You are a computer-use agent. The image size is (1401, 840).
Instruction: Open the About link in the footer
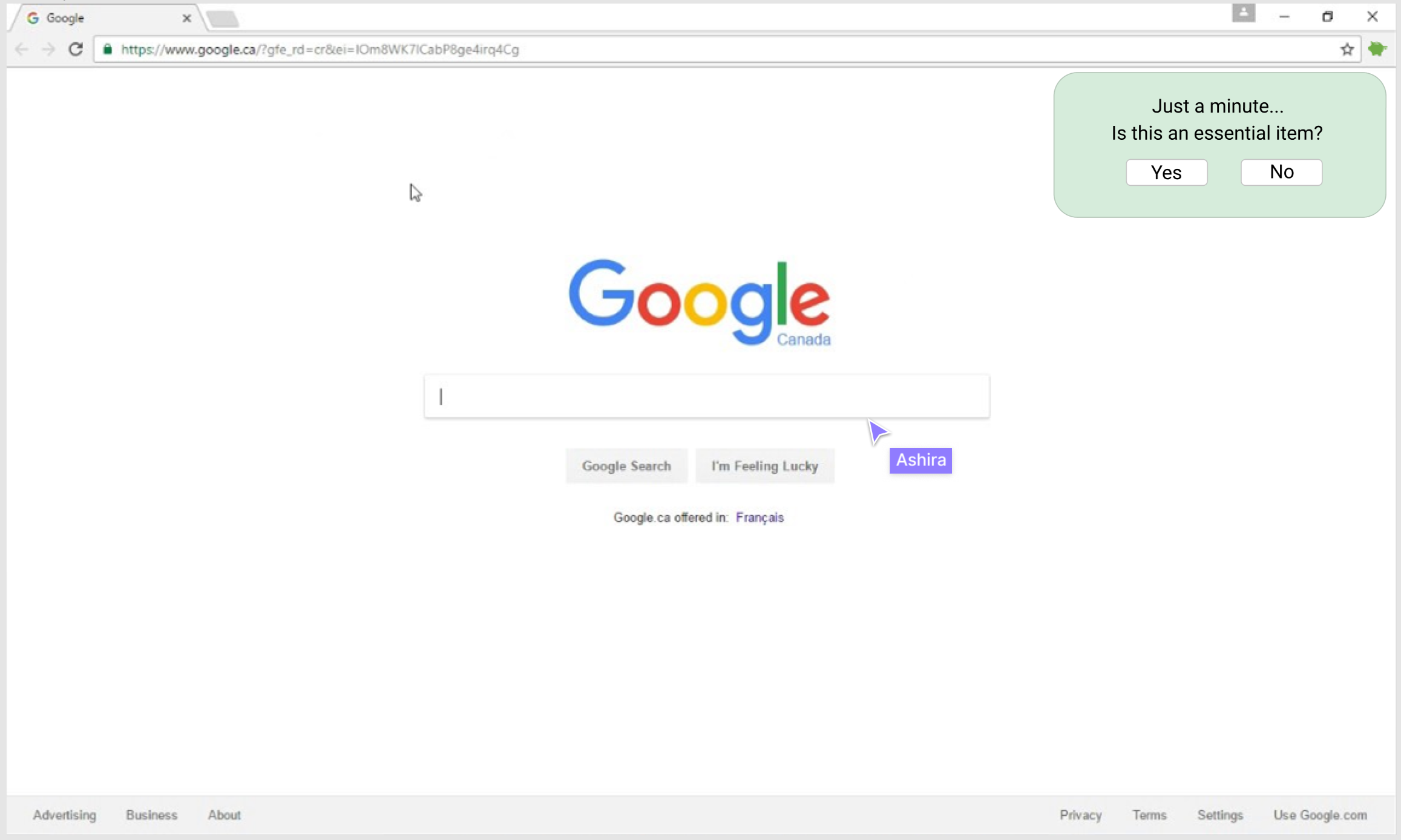pyautogui.click(x=225, y=815)
